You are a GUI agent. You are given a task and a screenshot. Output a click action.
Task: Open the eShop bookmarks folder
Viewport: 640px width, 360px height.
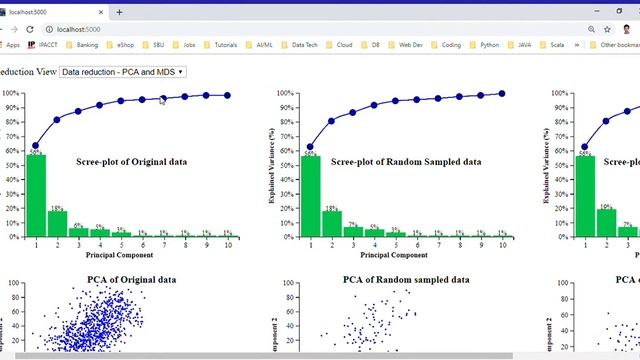[x=120, y=45]
